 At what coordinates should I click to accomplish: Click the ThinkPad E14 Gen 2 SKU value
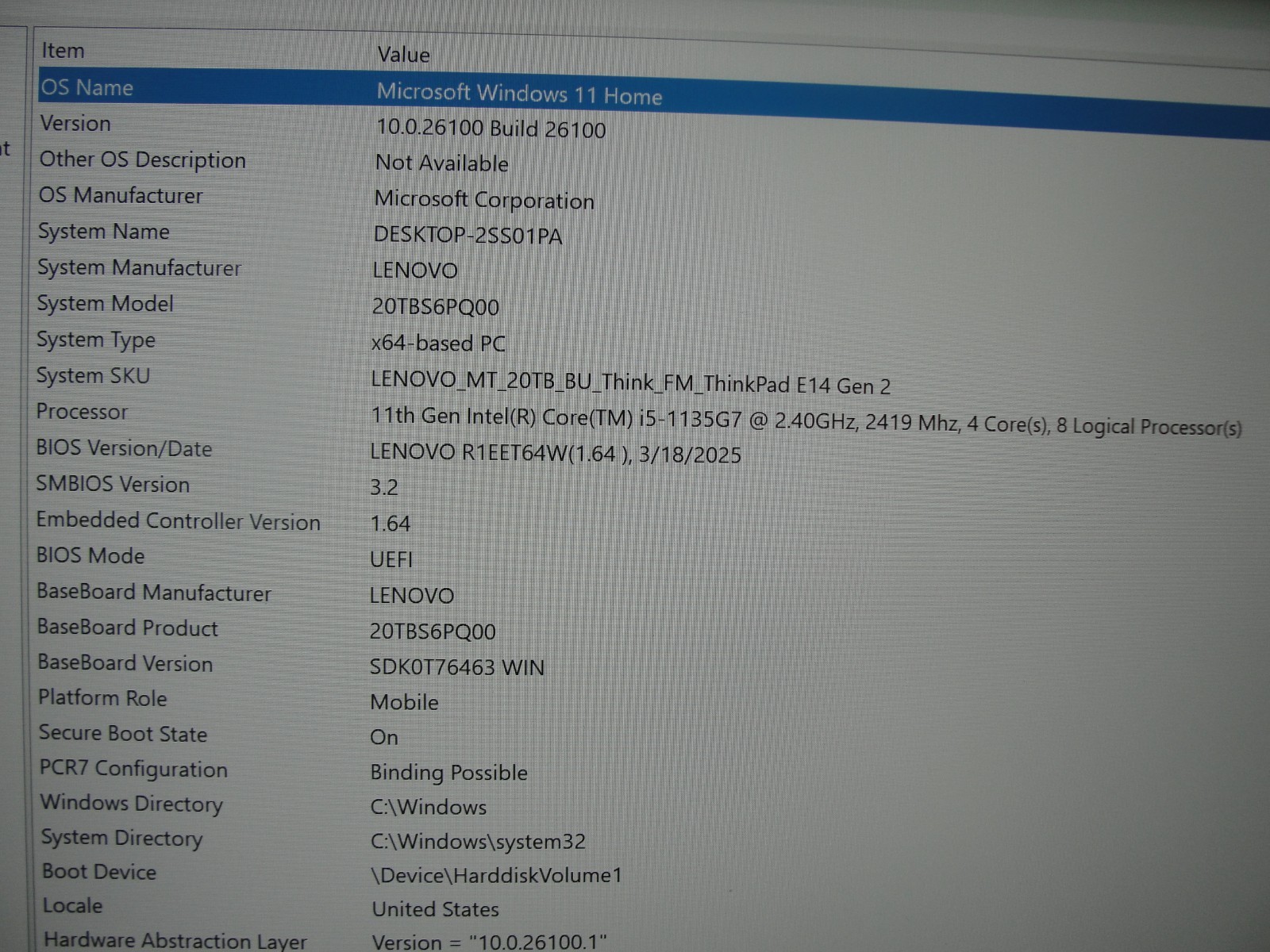(x=630, y=383)
